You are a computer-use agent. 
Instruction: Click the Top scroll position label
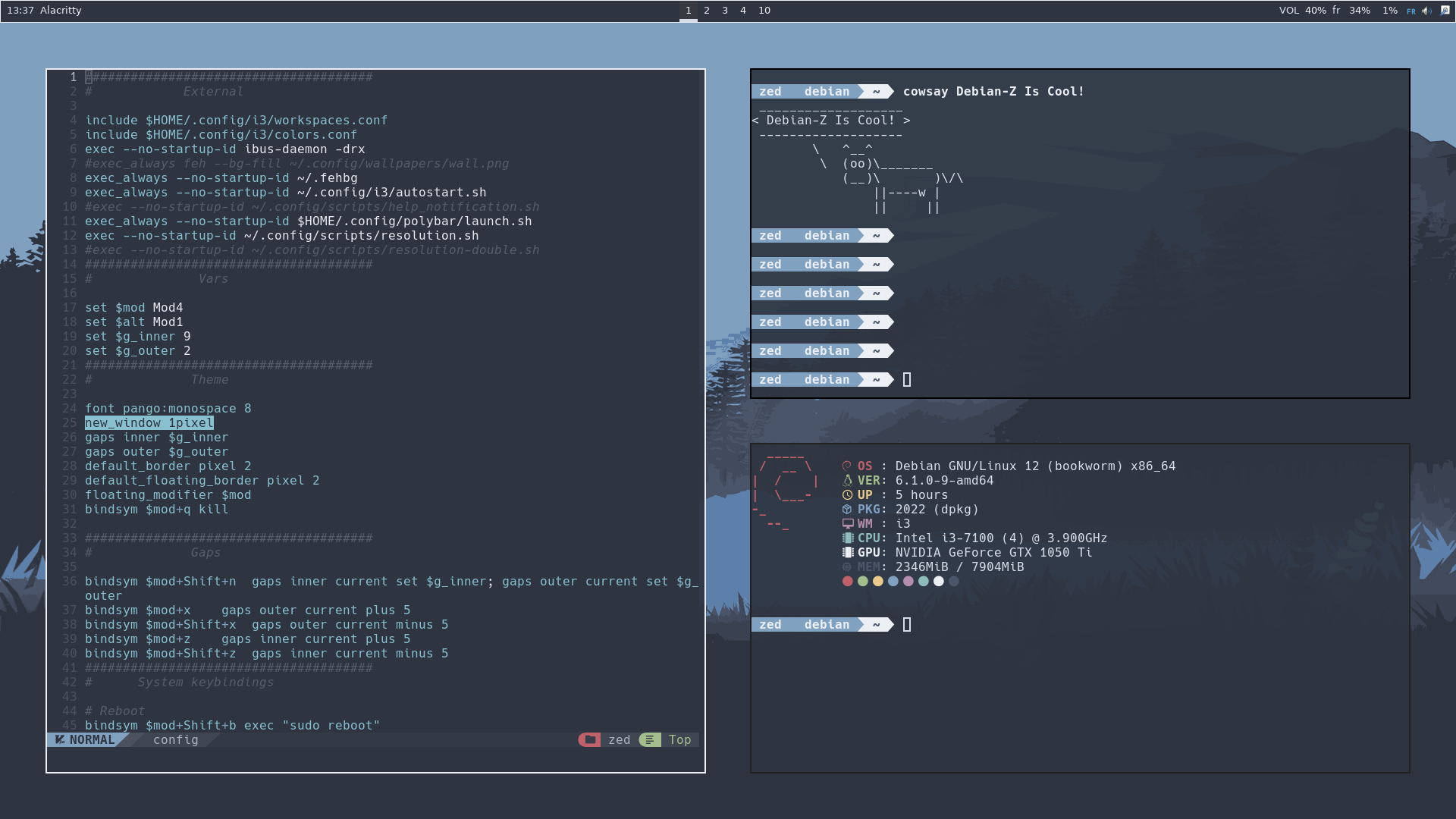pyautogui.click(x=679, y=739)
